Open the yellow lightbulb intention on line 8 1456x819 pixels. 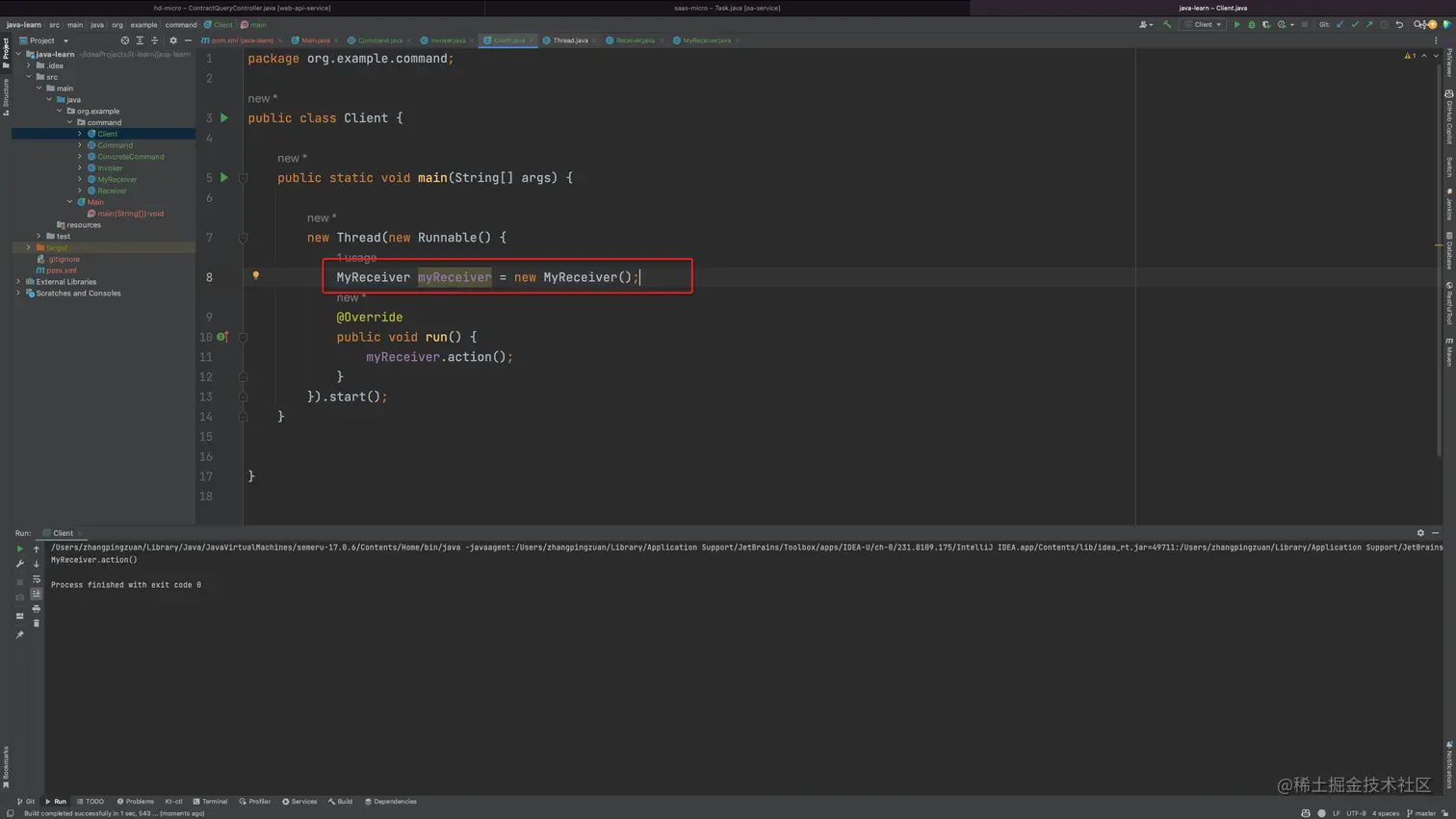(x=255, y=275)
